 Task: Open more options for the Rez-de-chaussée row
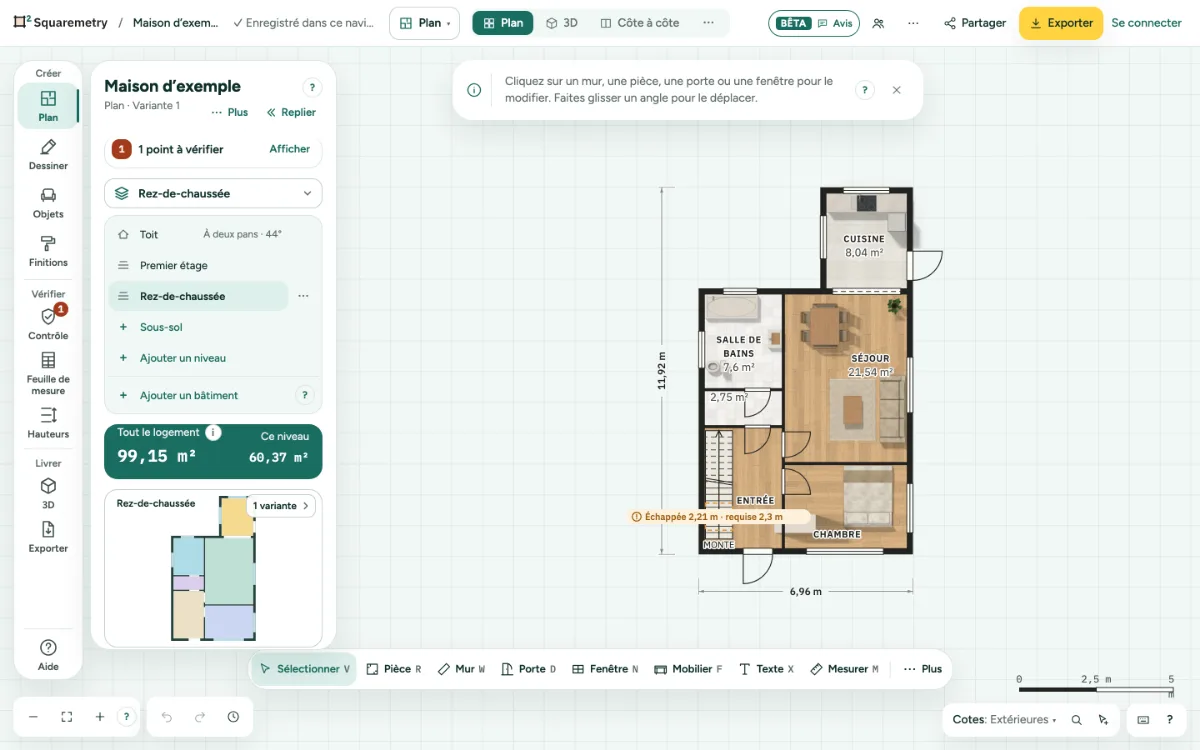[x=304, y=296]
